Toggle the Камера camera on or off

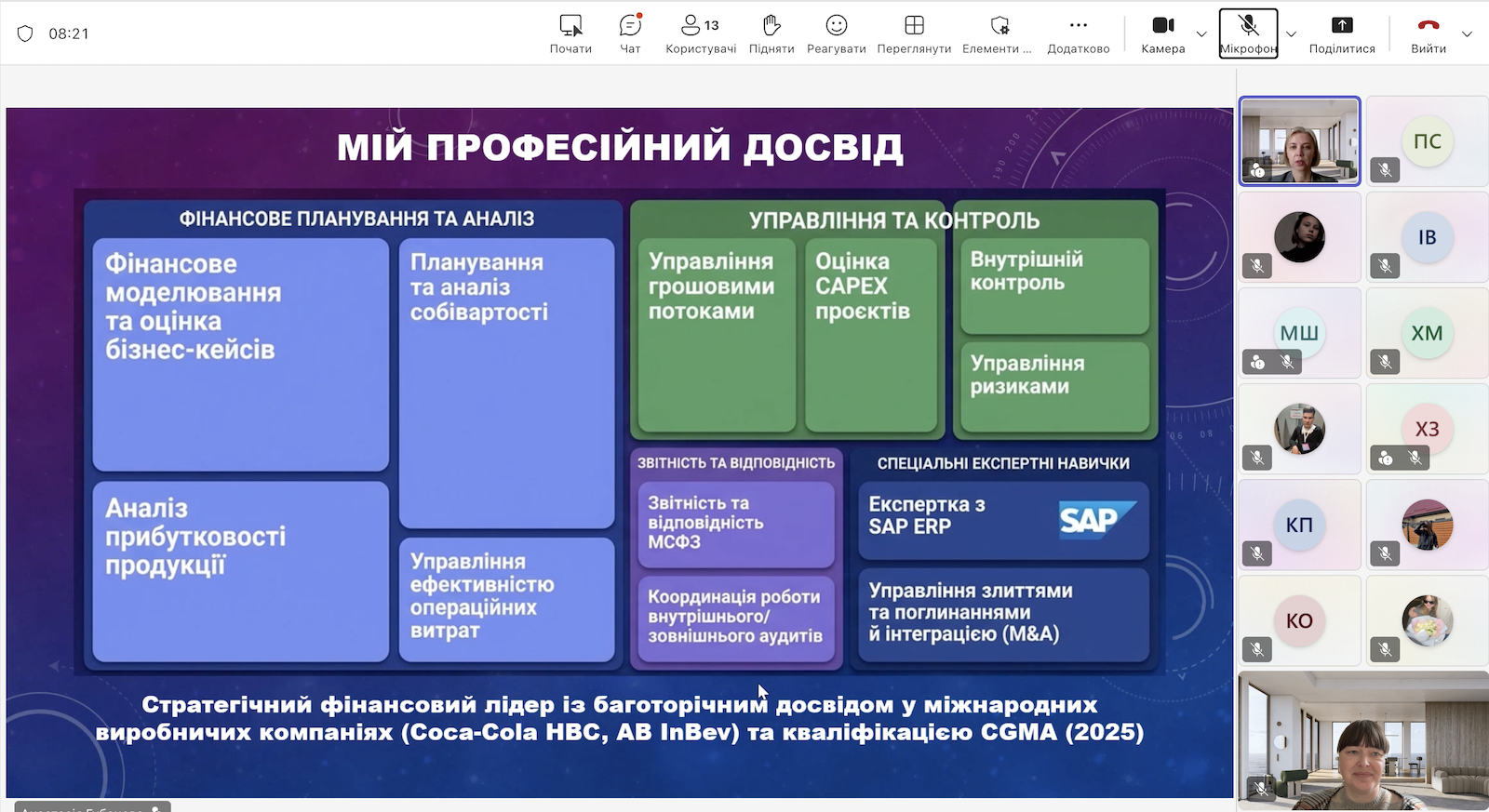coord(1162,33)
